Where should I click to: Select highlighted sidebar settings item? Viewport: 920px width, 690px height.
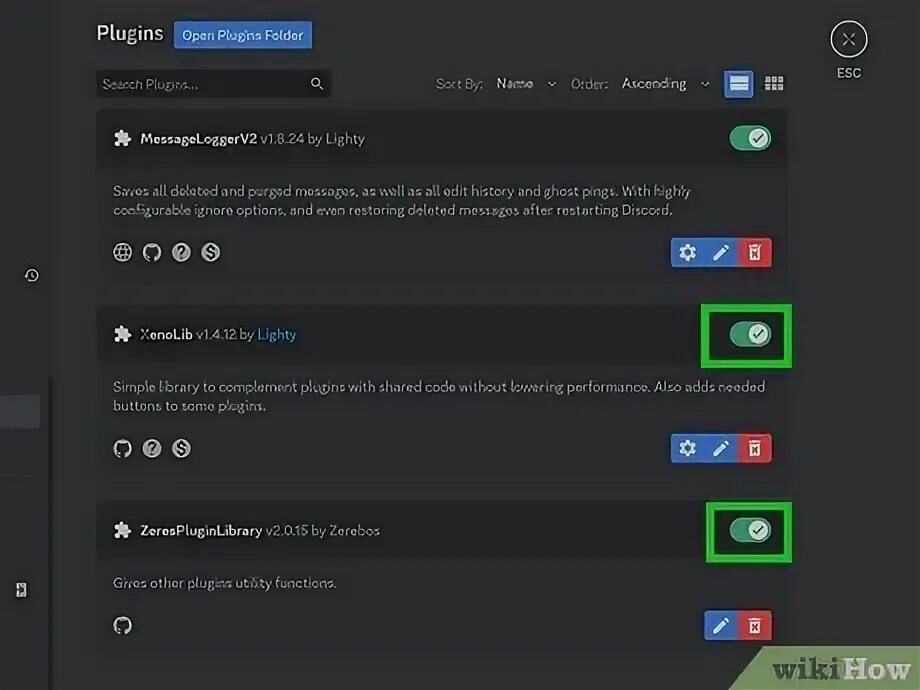click(x=20, y=411)
